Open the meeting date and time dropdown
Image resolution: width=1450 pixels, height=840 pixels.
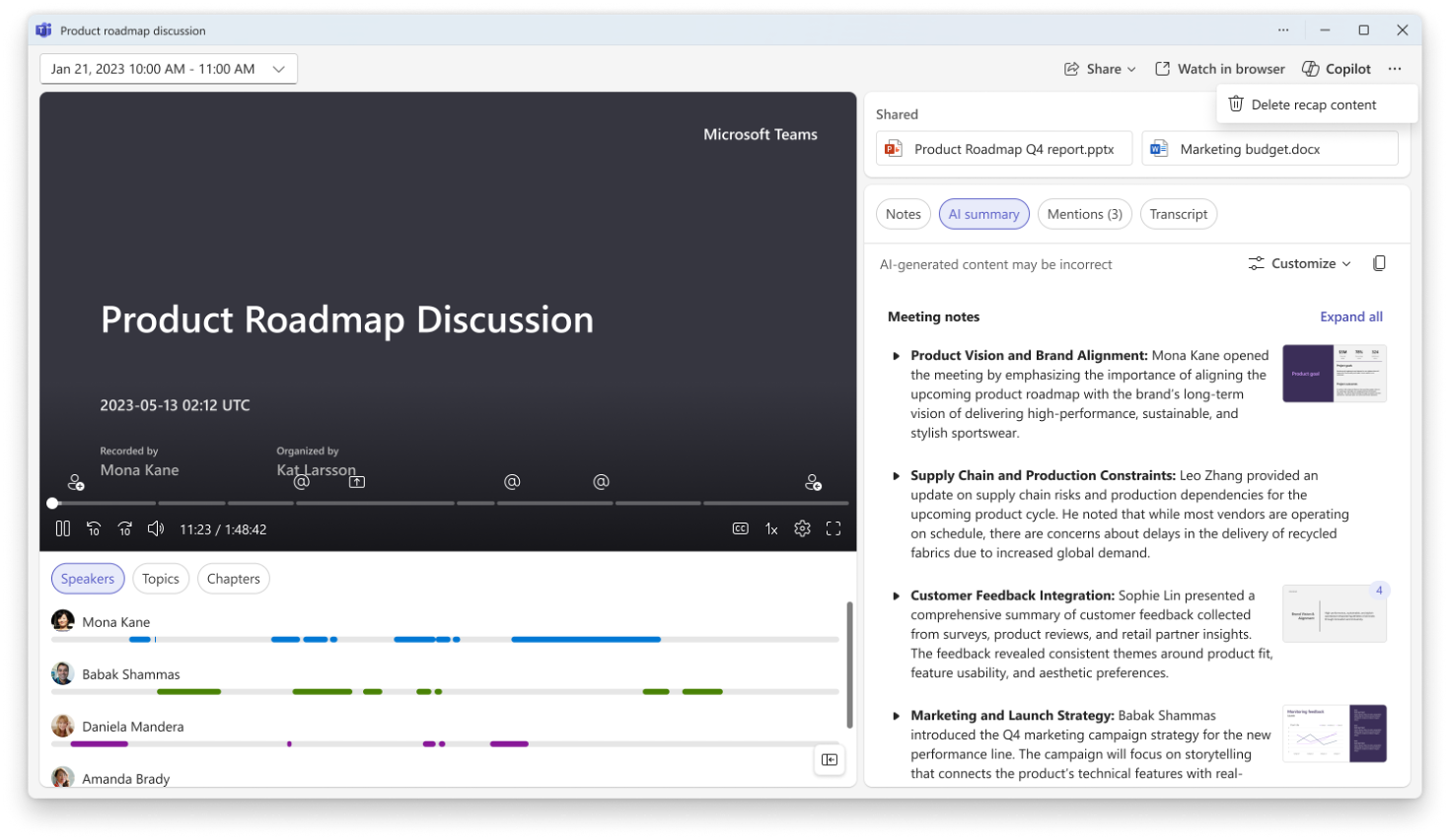pyautogui.click(x=169, y=69)
